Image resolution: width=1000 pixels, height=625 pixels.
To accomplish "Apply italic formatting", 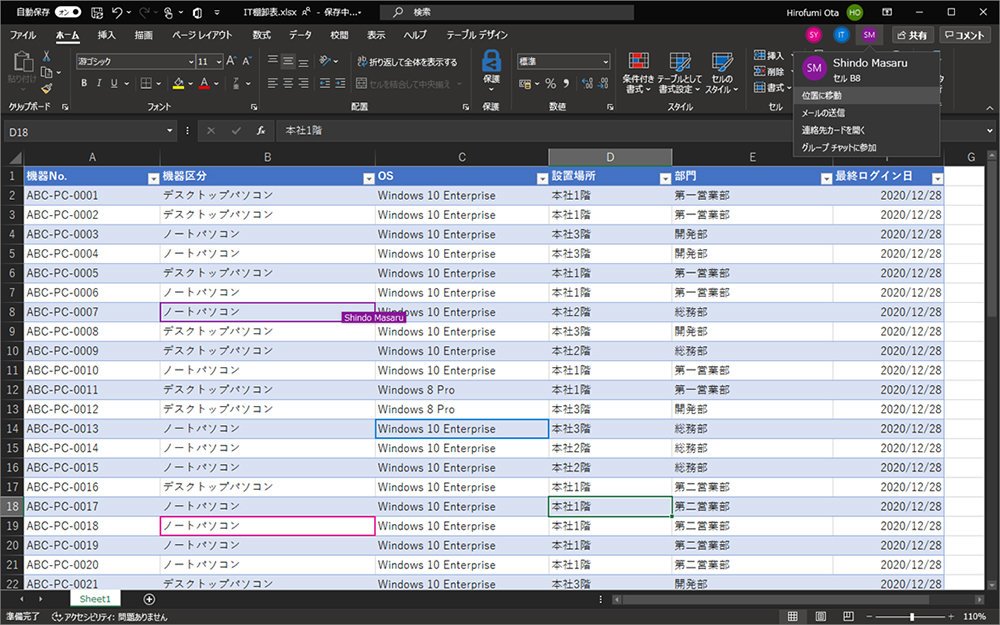I will point(99,83).
